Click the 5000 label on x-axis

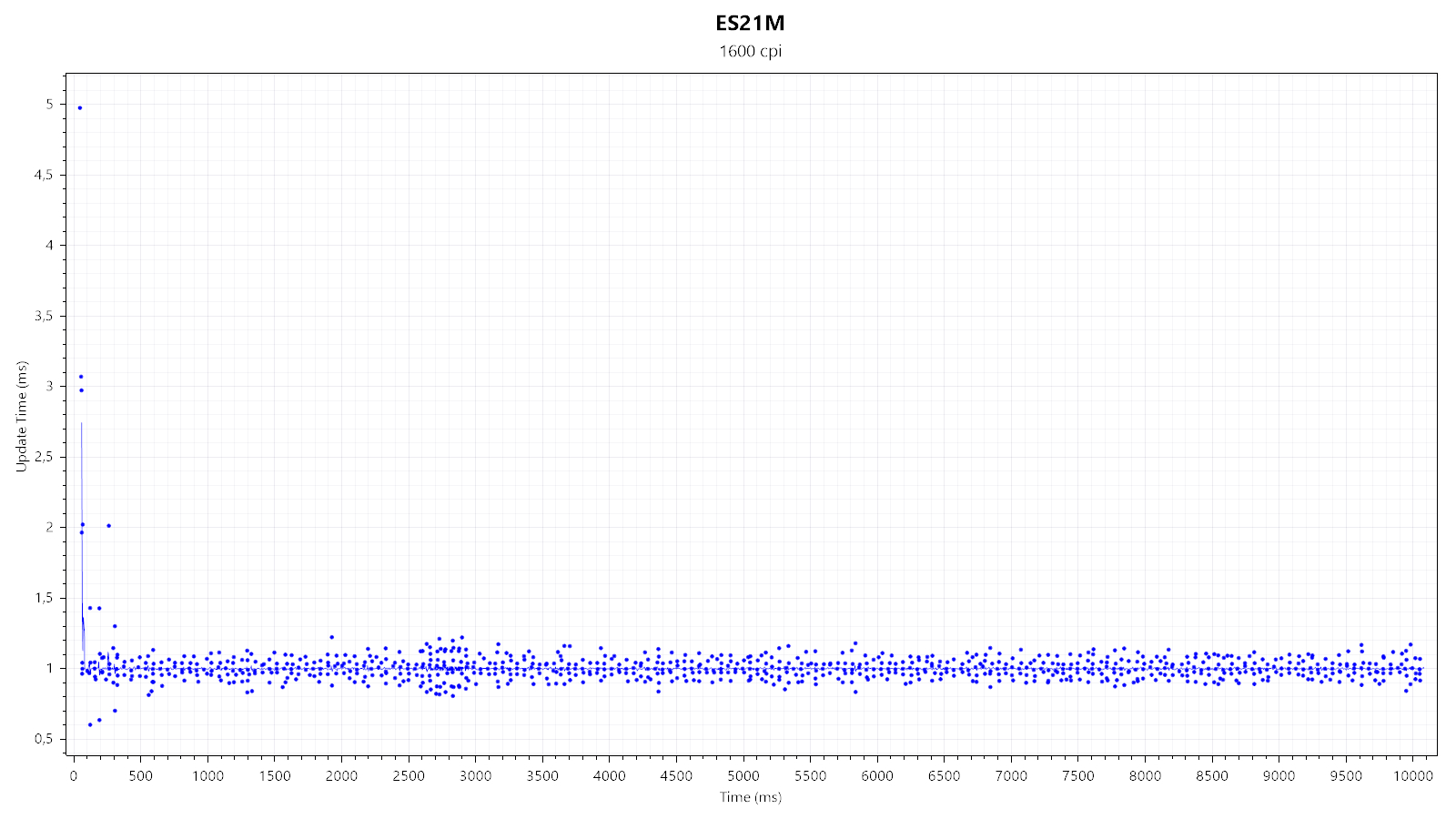click(x=743, y=776)
